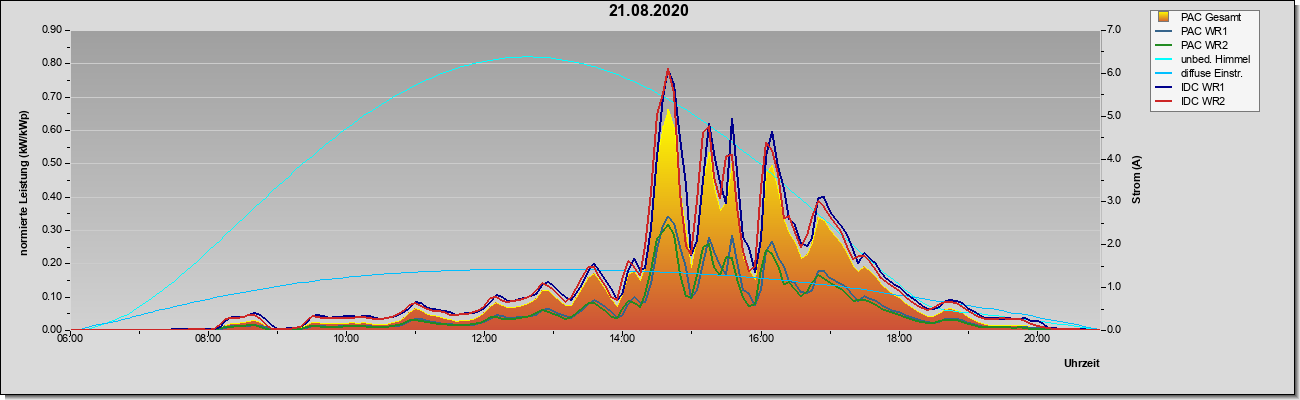Click the Strom (A) axis title

(1137, 180)
